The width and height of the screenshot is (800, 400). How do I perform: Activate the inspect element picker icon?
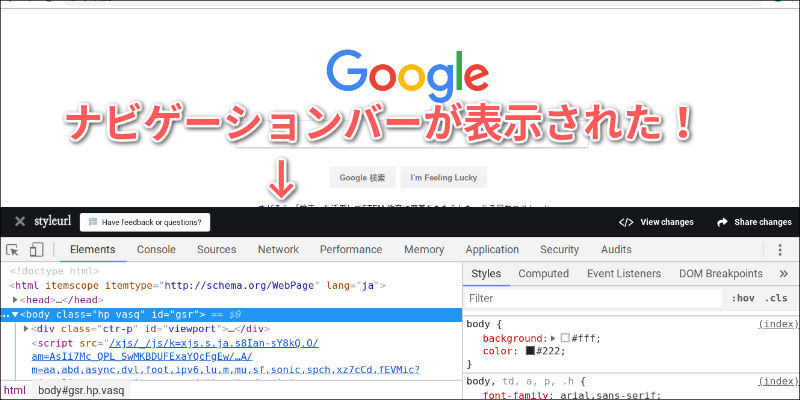point(12,250)
